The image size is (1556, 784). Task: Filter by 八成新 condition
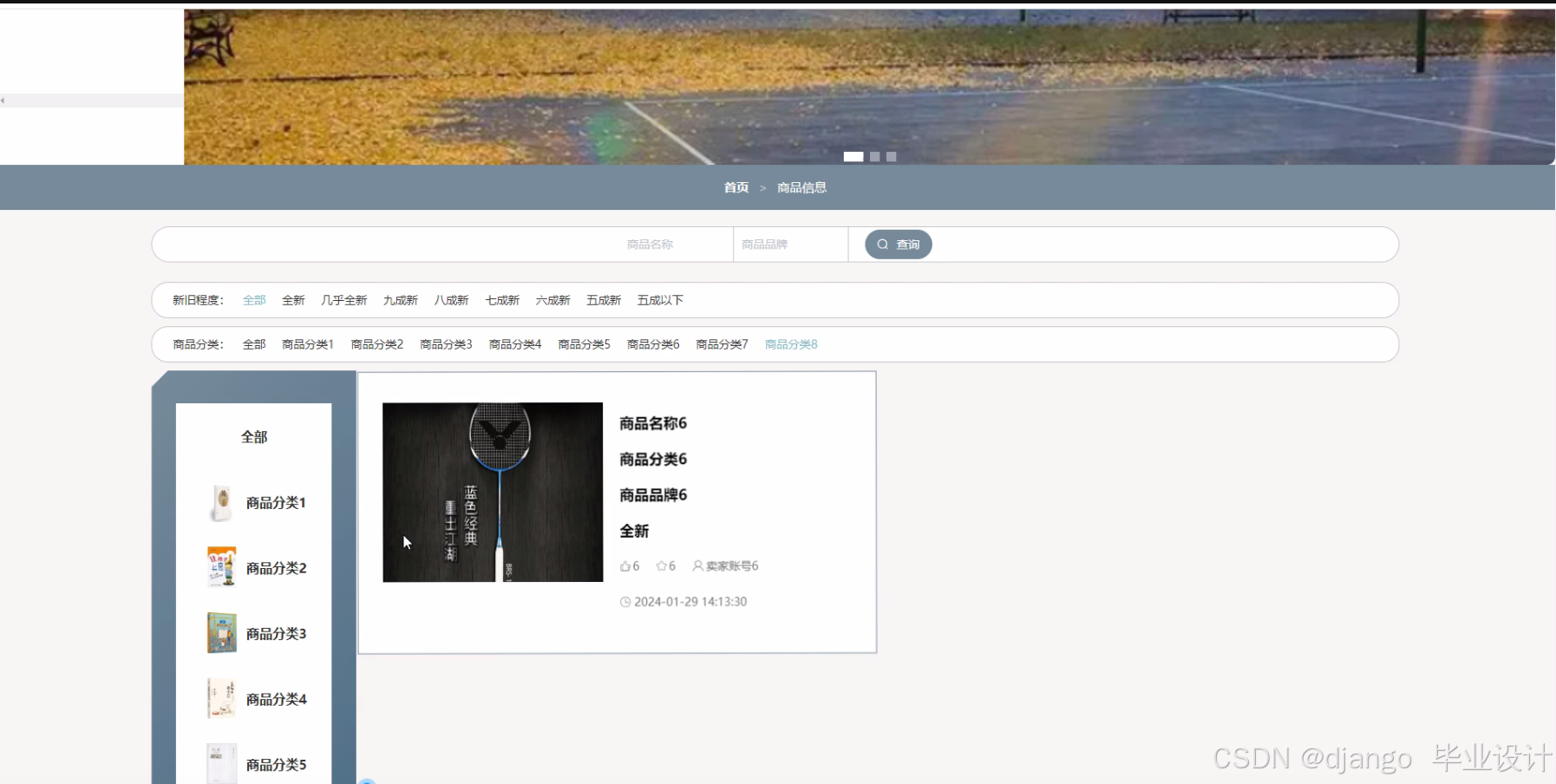click(451, 300)
